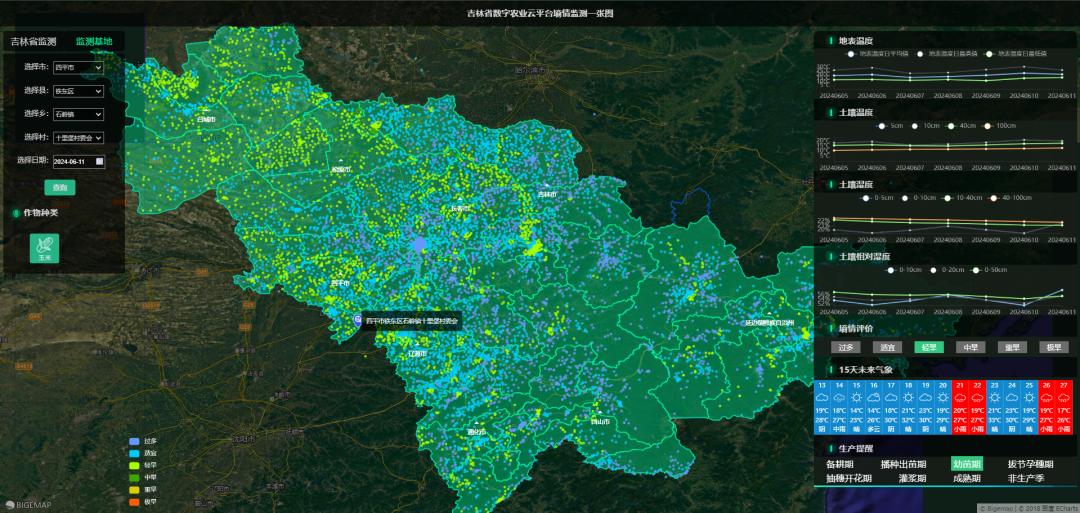Select the 抽穗开花期 production stage

(x=849, y=478)
